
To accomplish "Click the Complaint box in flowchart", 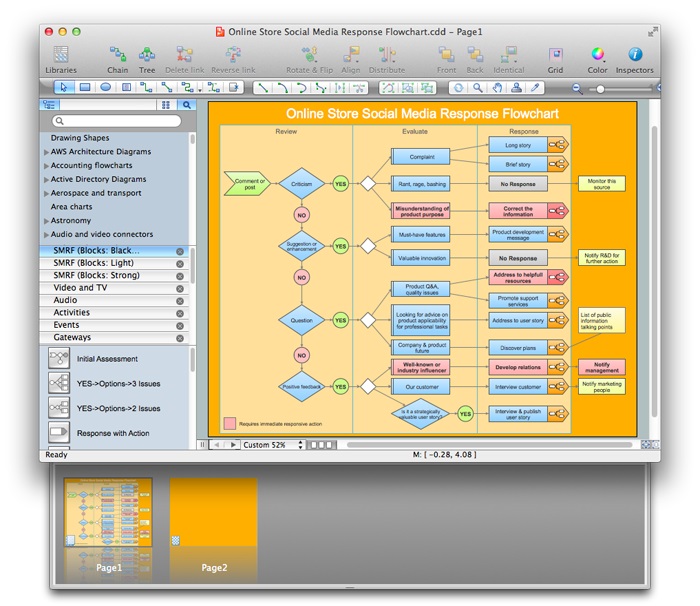I will click(x=421, y=157).
